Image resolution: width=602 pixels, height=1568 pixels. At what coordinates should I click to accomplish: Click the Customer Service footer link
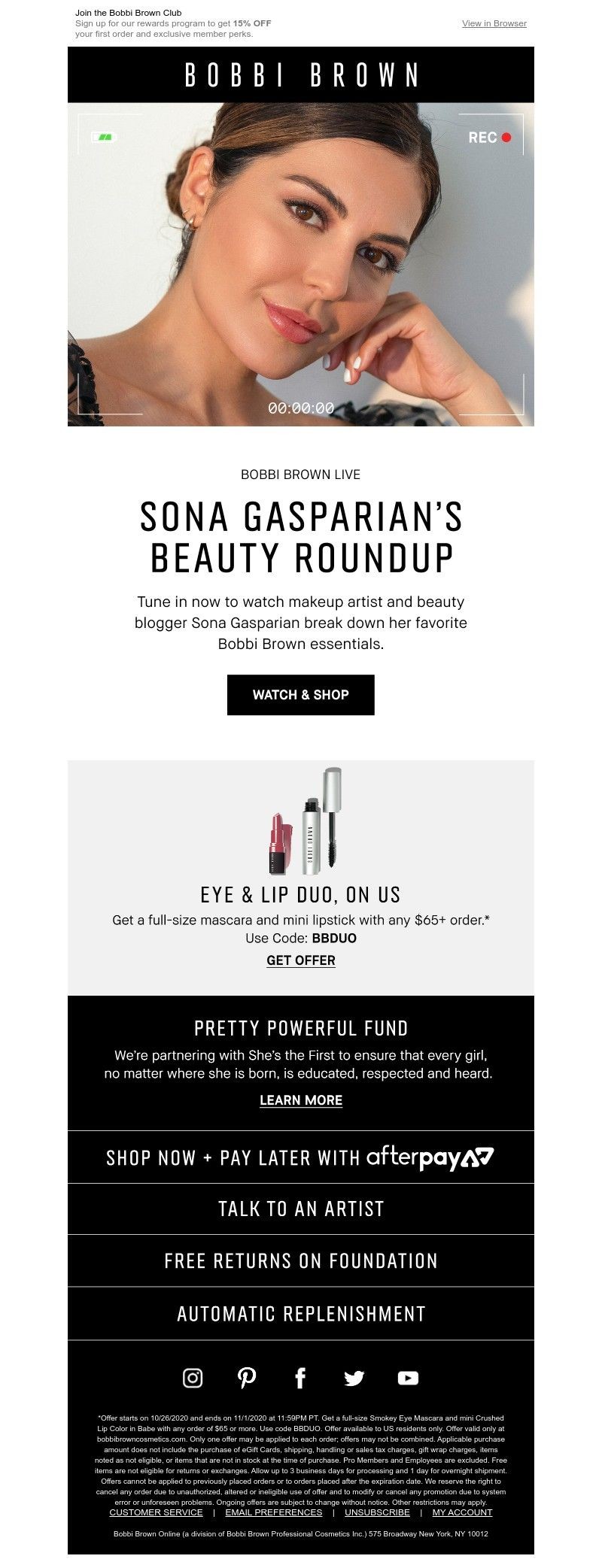[156, 1512]
